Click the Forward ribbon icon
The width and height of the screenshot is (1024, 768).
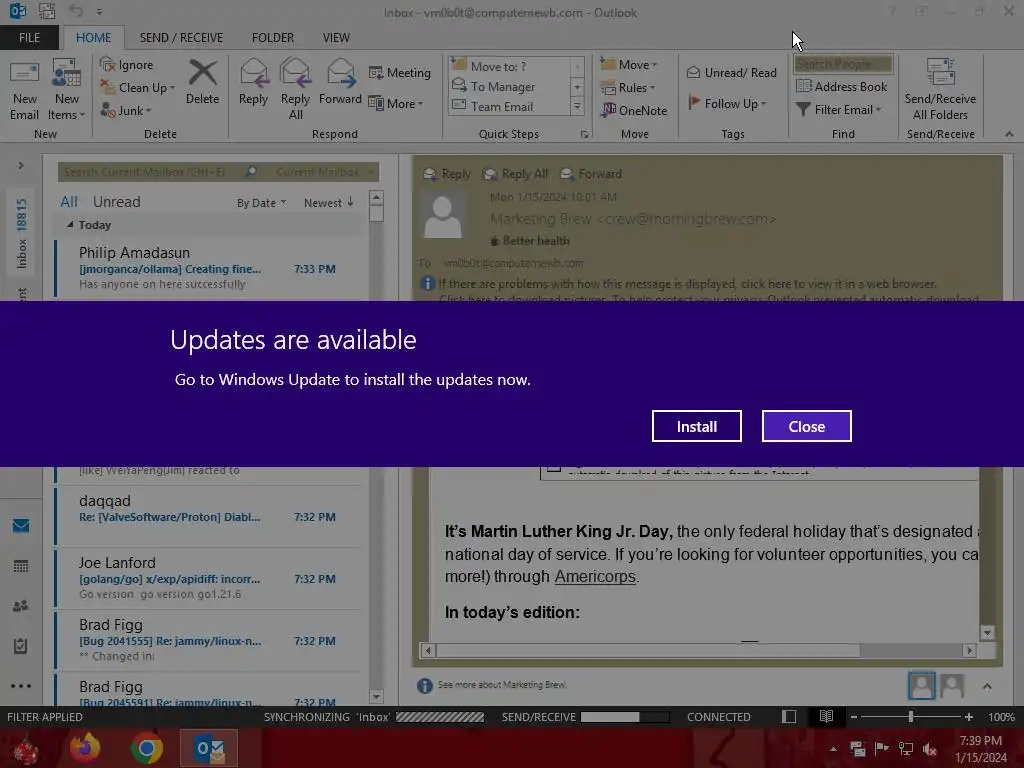coord(340,83)
